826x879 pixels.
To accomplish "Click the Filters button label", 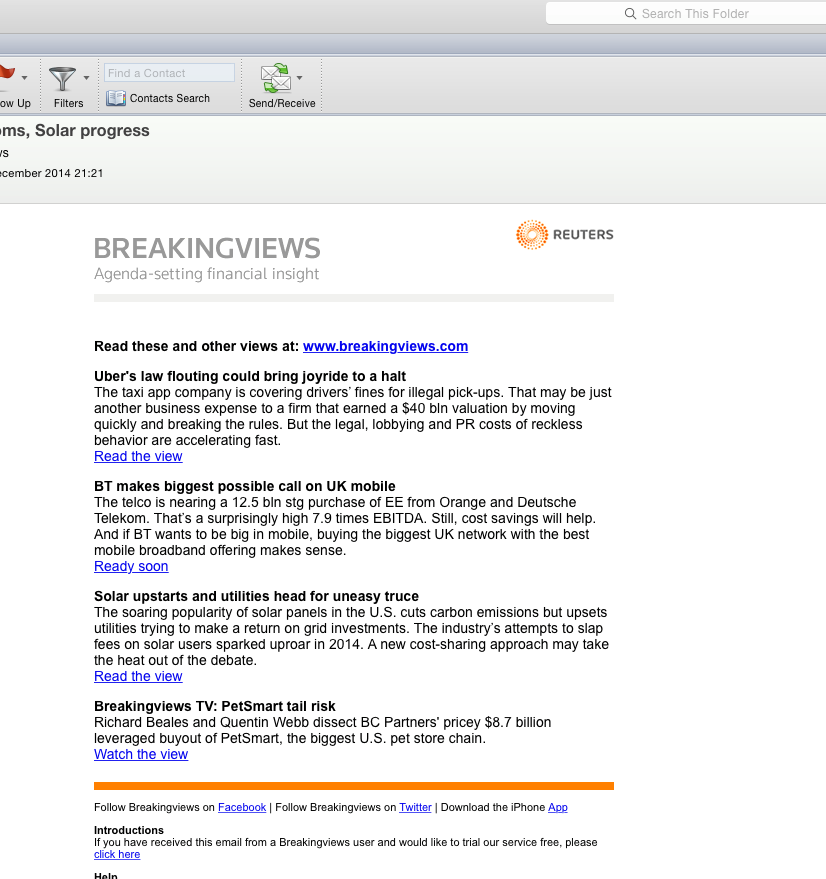I will tap(68, 103).
